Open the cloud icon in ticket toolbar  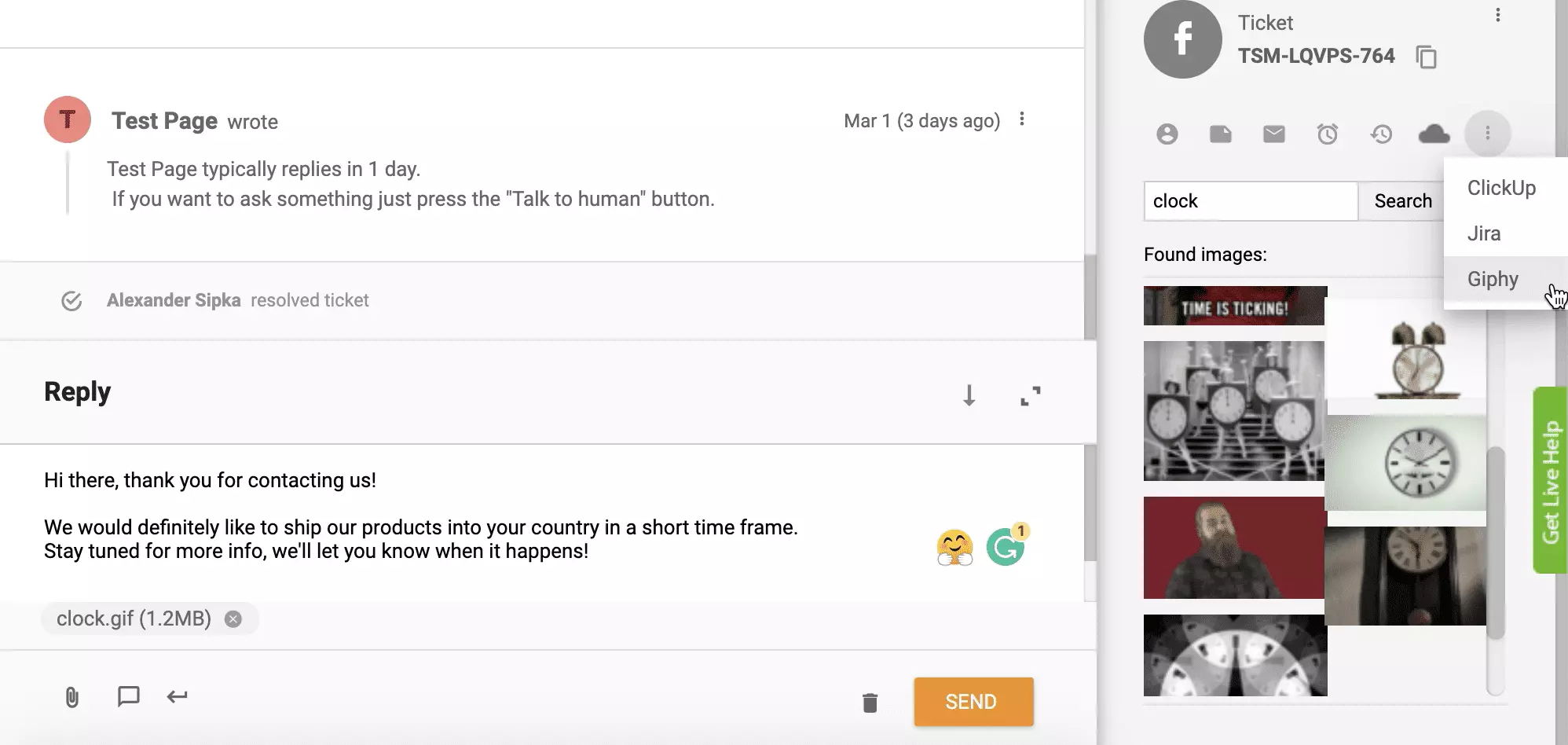point(1434,134)
